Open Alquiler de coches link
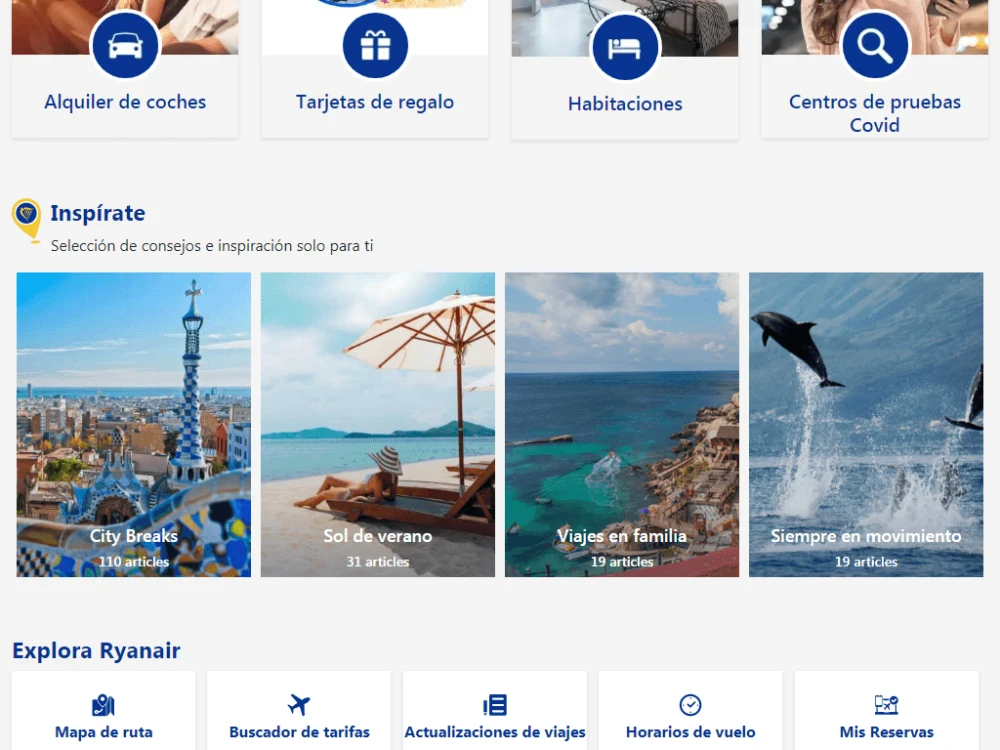 [125, 102]
